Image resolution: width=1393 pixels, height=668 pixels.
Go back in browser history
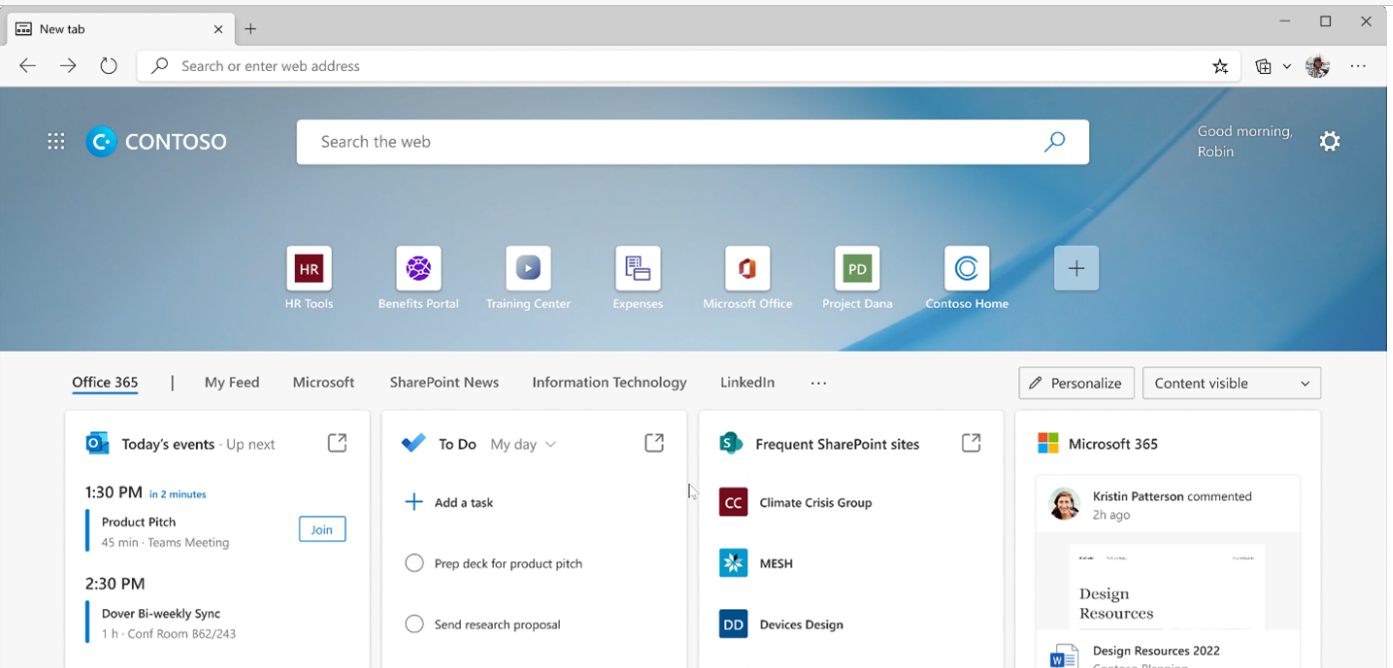pos(27,66)
